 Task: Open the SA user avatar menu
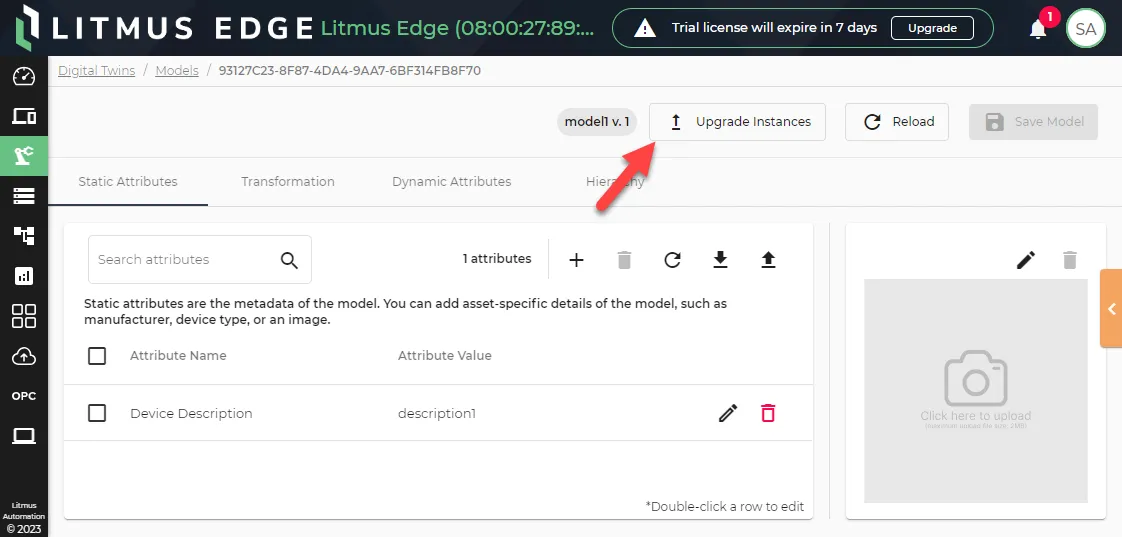tap(1086, 29)
